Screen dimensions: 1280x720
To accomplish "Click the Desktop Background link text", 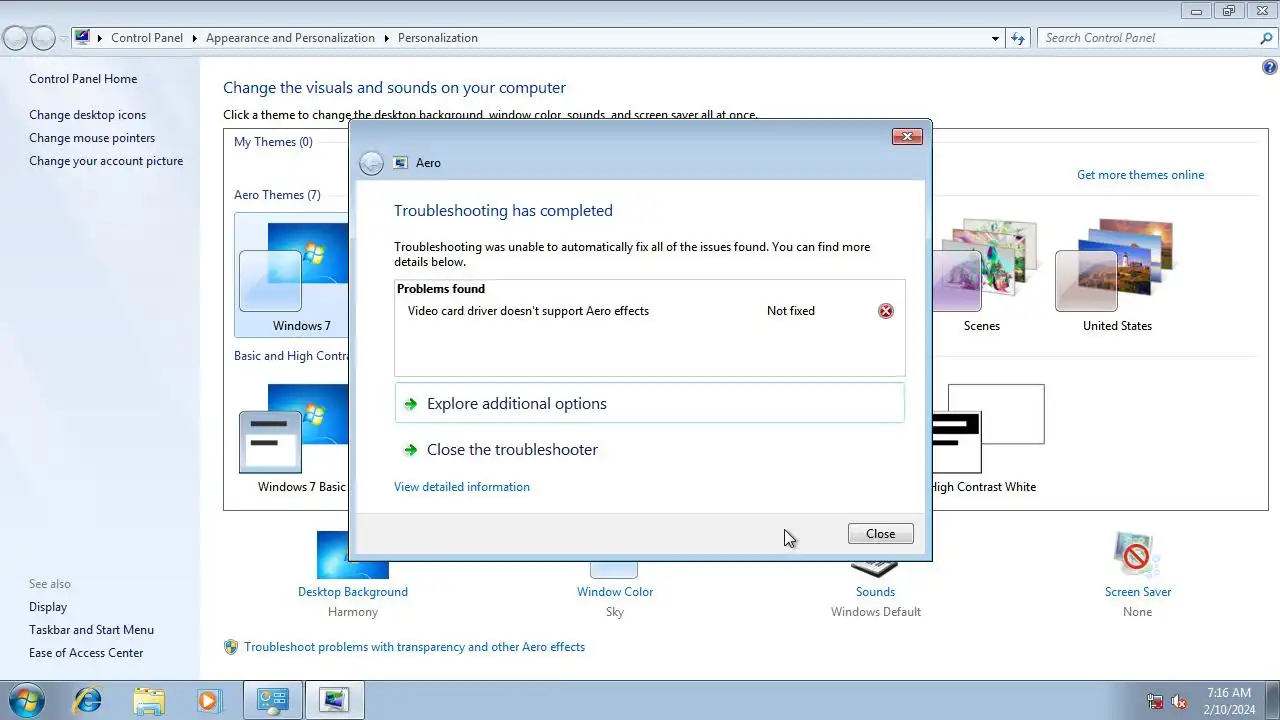I will tap(352, 592).
